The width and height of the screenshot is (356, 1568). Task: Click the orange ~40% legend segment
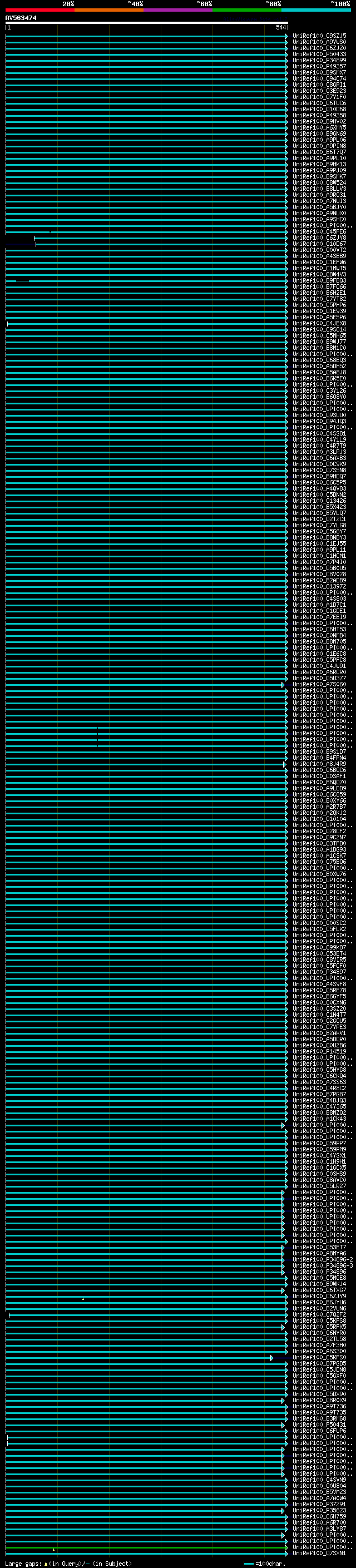[109, 10]
